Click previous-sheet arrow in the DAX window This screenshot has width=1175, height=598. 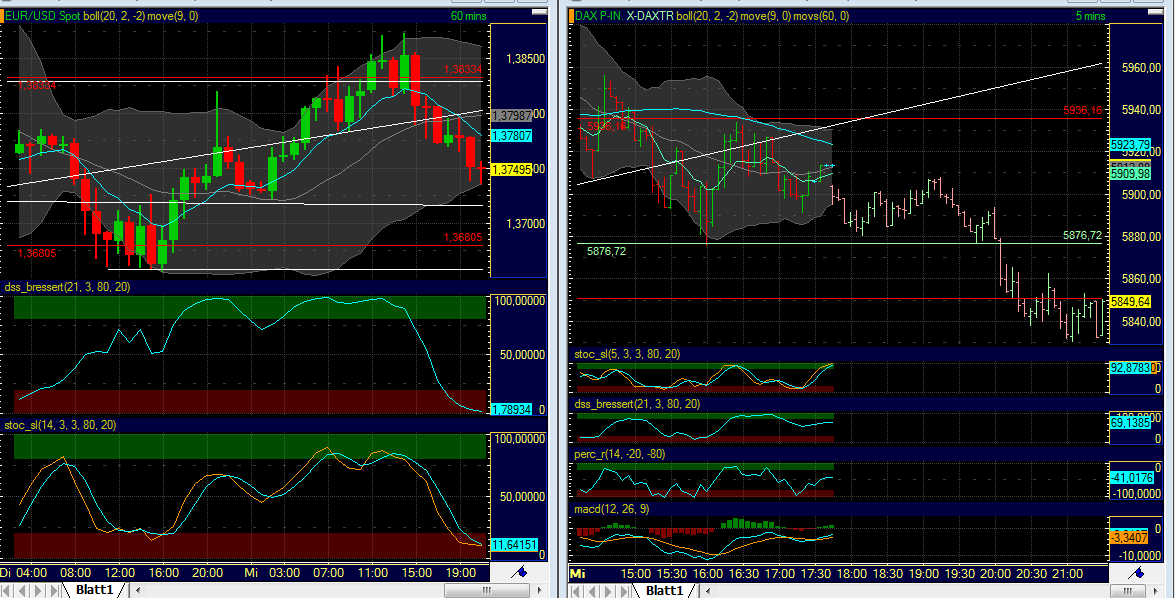tap(595, 590)
